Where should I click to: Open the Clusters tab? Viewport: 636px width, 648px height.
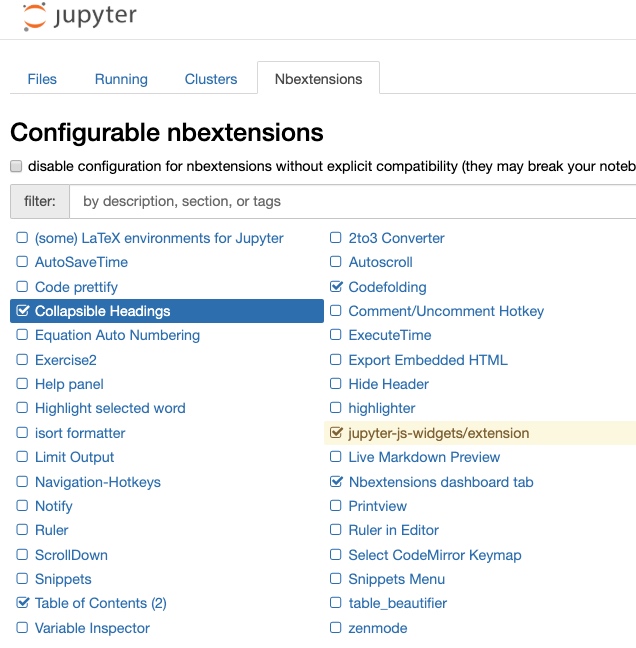211,79
